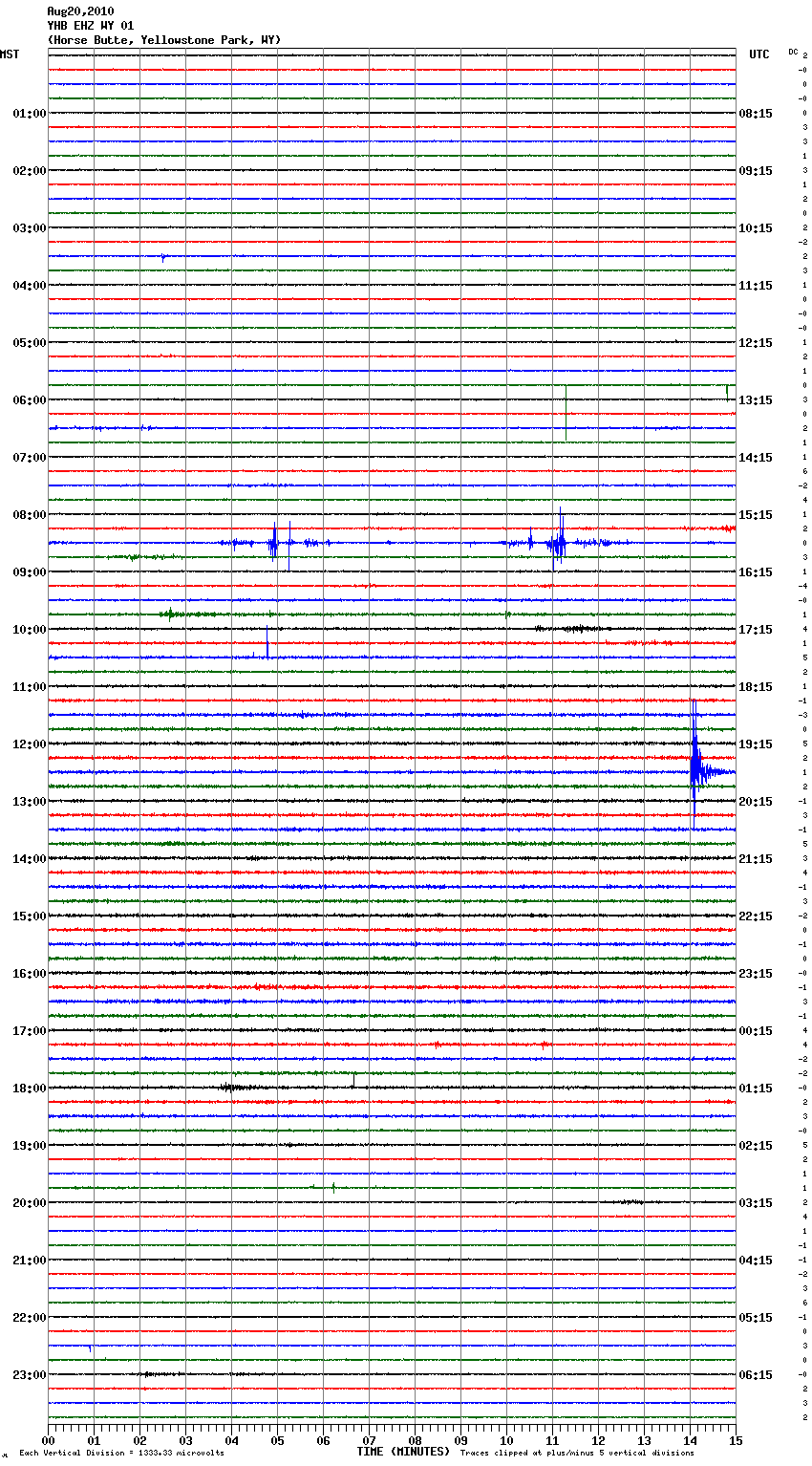The image size is (812, 1466).
Task: Select the 03:00 MST hour label
Action: pyautogui.click(x=30, y=228)
